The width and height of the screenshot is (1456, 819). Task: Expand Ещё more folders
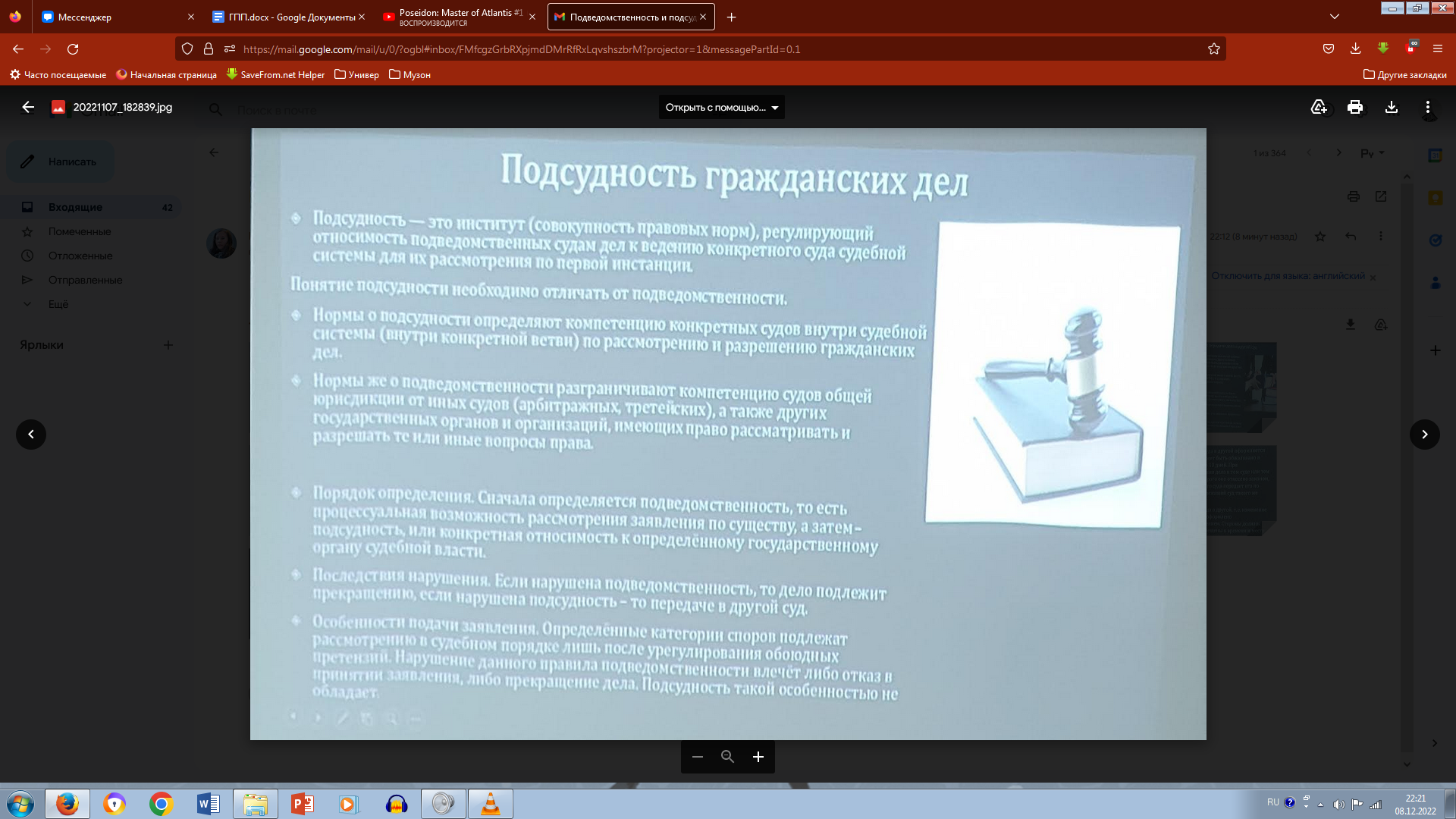(x=91, y=304)
